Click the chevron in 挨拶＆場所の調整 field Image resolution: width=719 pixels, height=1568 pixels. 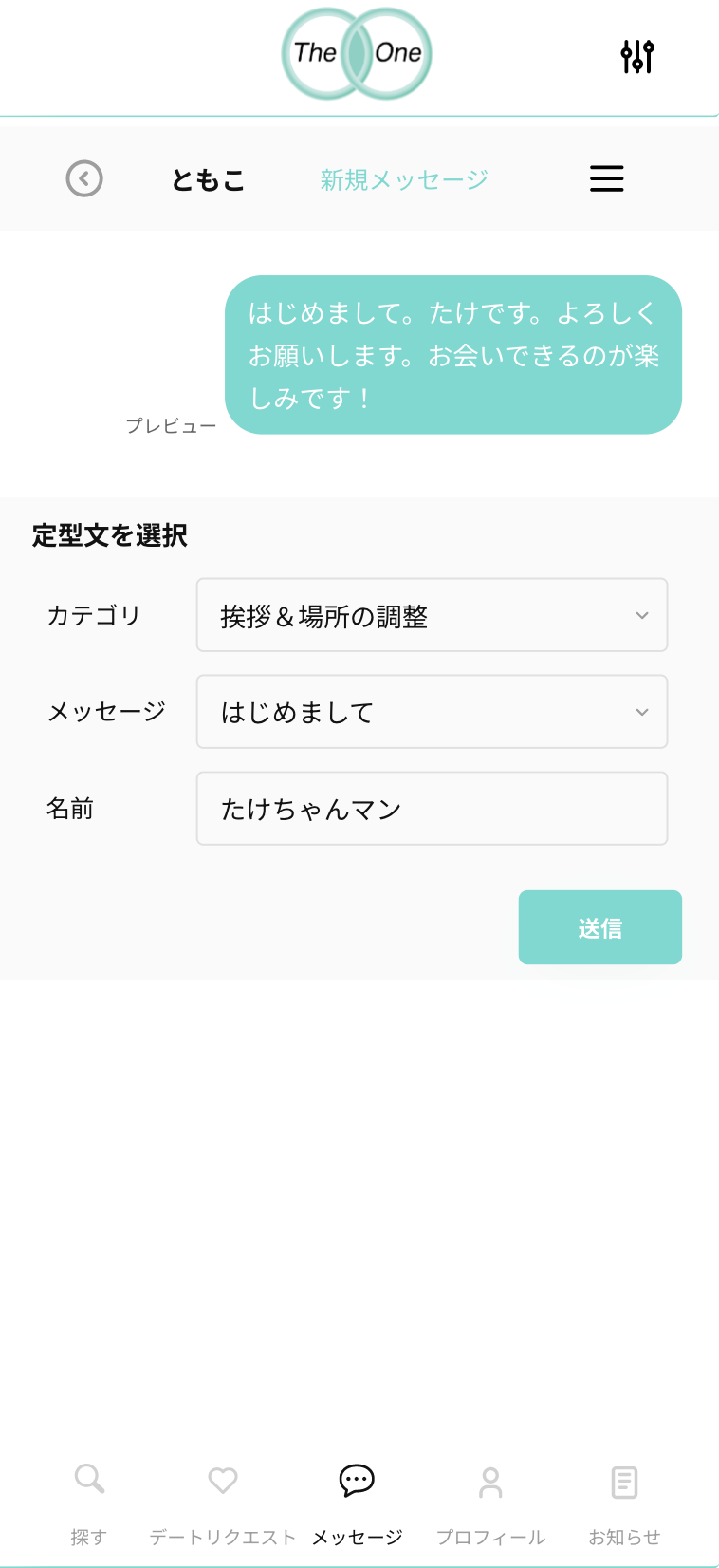click(642, 615)
